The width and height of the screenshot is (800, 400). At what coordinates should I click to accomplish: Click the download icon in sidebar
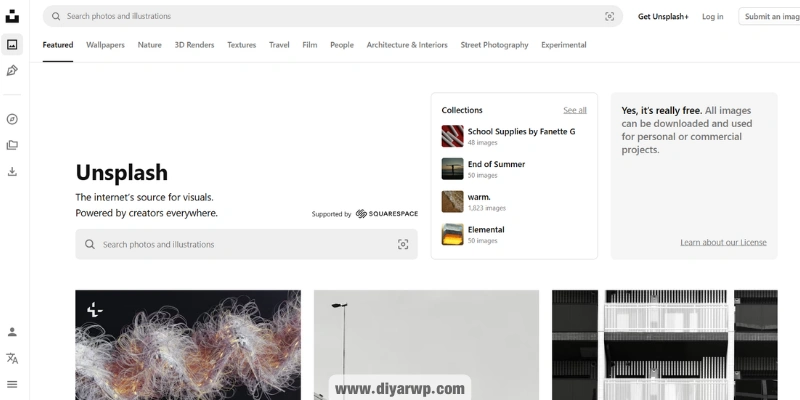(12, 171)
